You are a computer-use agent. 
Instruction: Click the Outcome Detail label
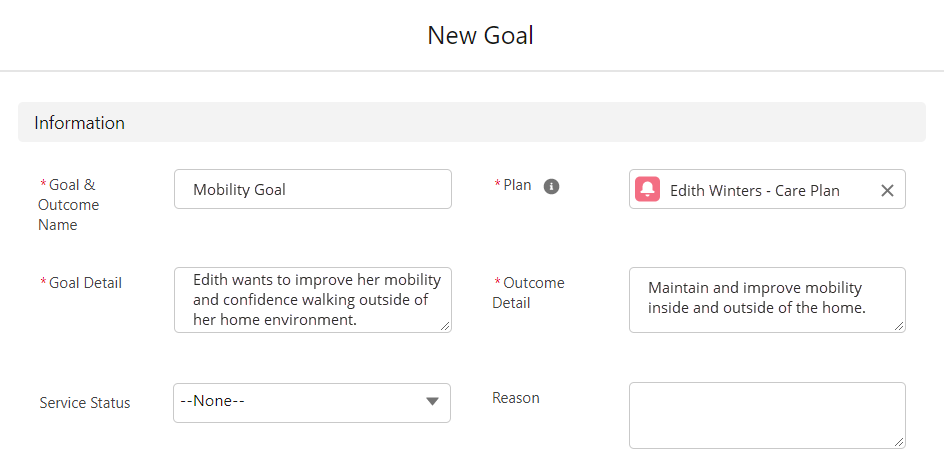[x=529, y=293]
